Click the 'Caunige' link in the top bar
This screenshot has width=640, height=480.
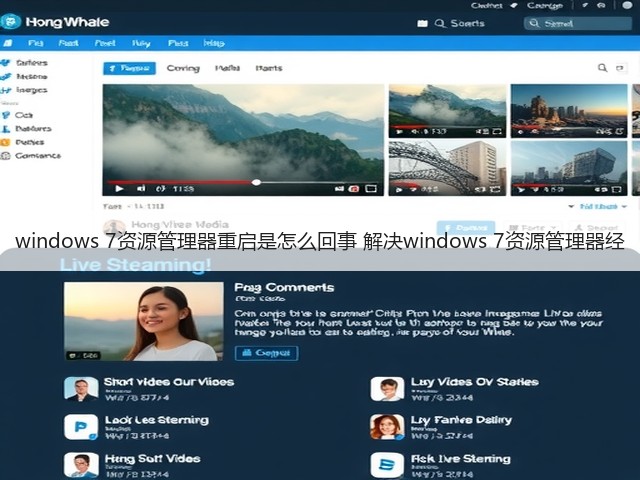tap(545, 5)
